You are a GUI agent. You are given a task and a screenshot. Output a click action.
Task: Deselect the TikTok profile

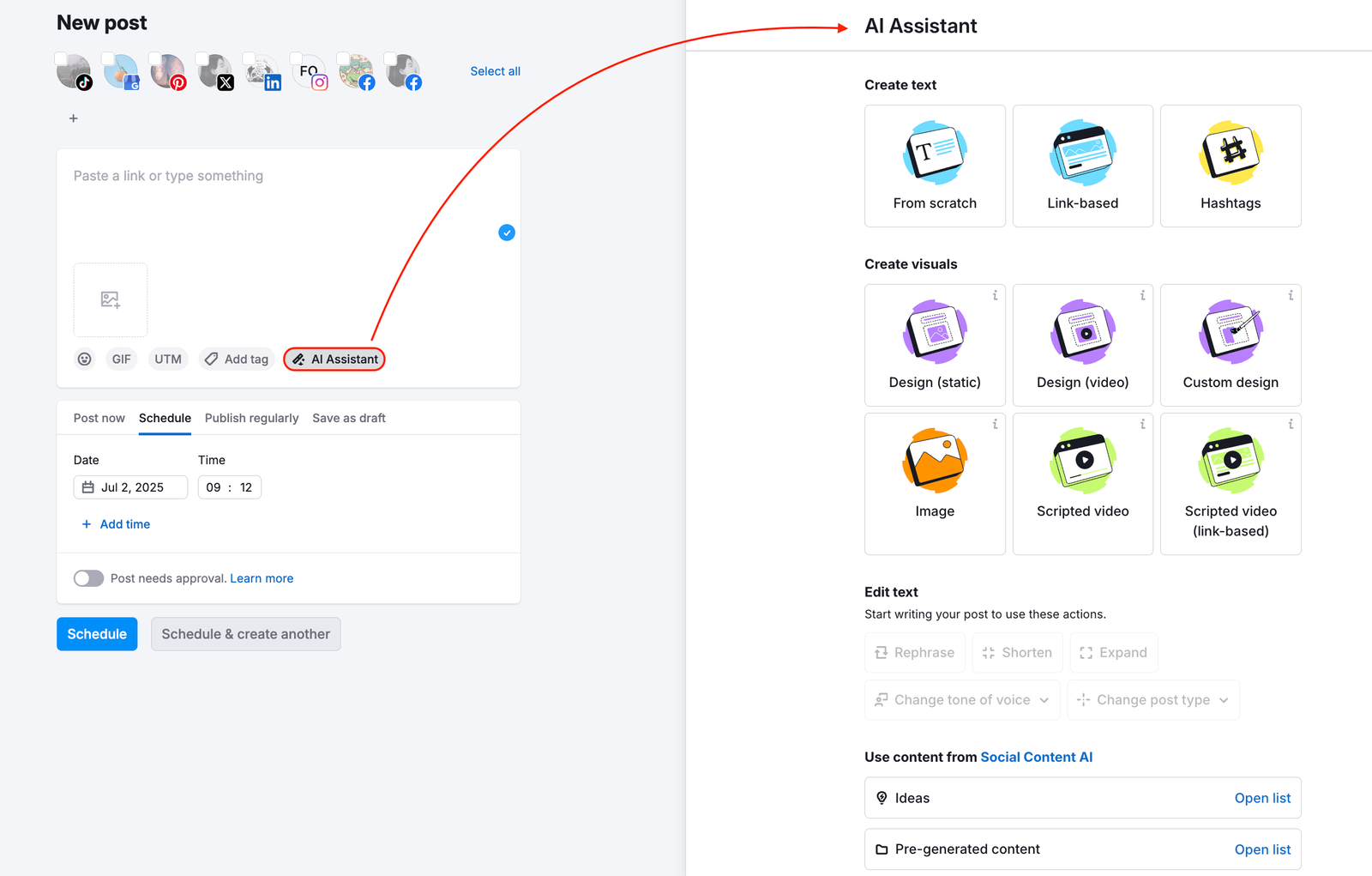(74, 72)
